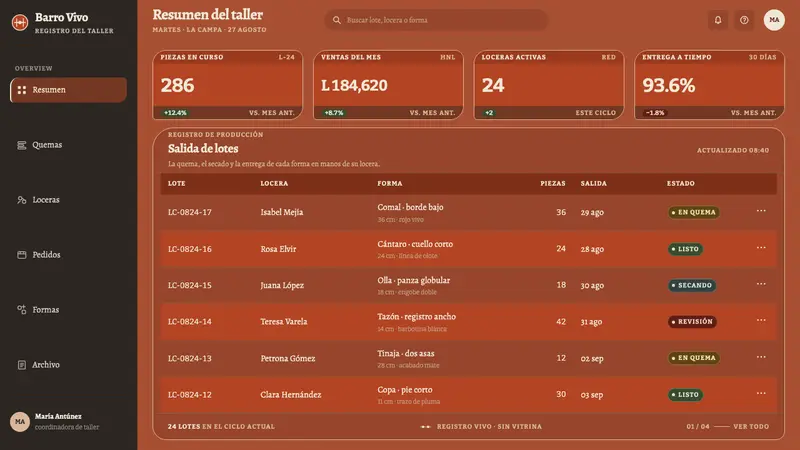Select locera name Rosa Elvir
Image resolution: width=800 pixels, height=450 pixels.
pyautogui.click(x=278, y=249)
